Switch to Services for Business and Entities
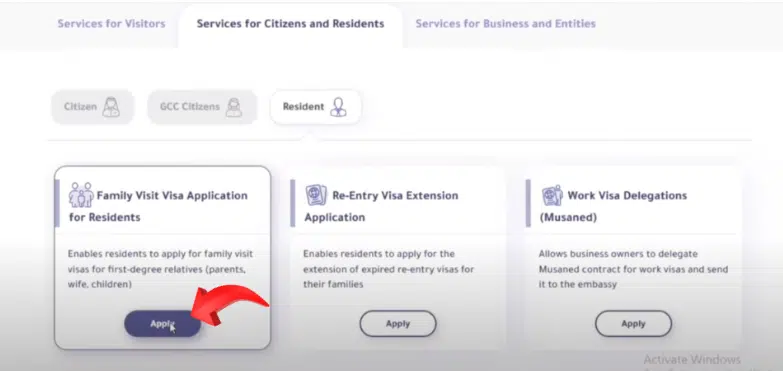Image resolution: width=783 pixels, height=371 pixels. (505, 23)
